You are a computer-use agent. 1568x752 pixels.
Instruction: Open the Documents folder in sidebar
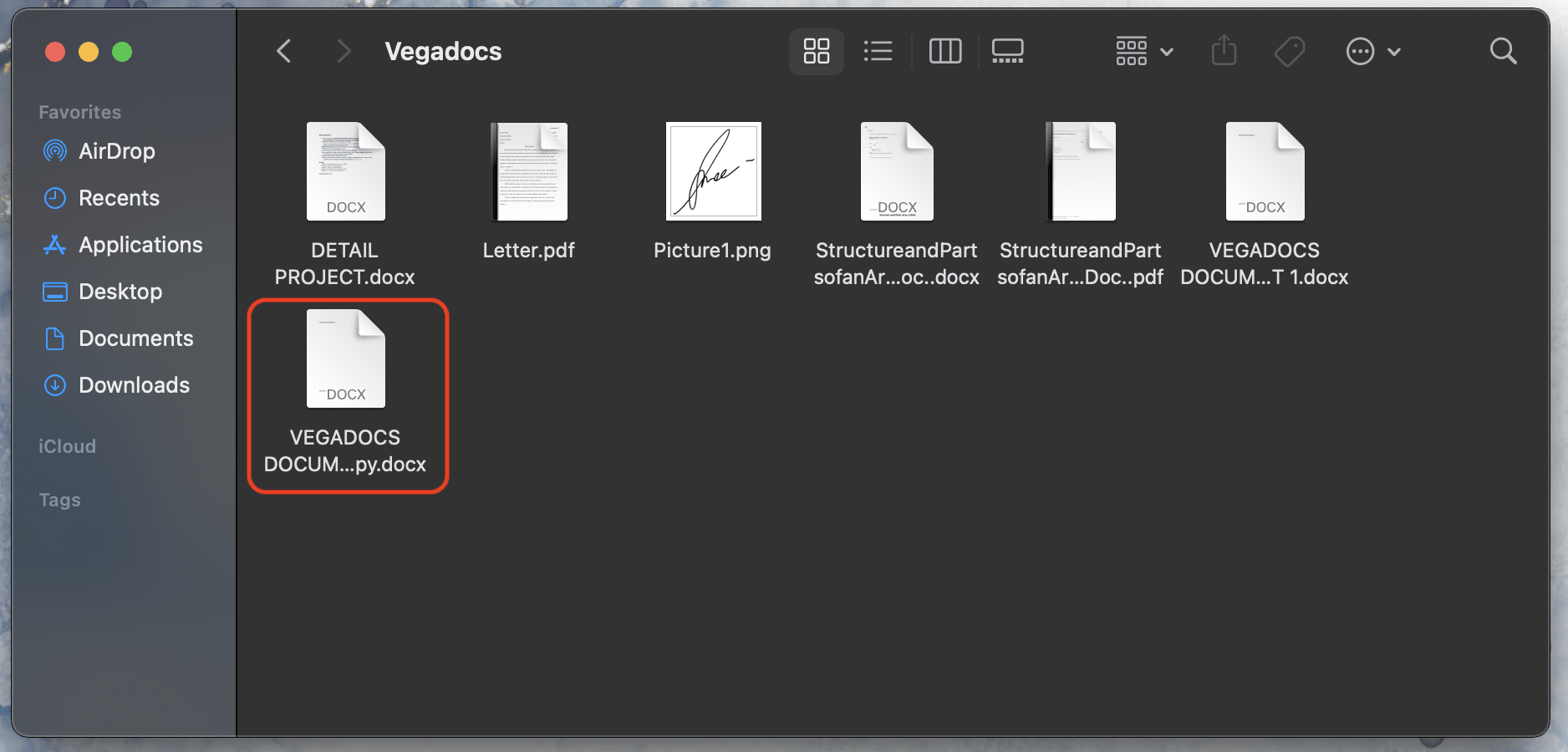[135, 338]
